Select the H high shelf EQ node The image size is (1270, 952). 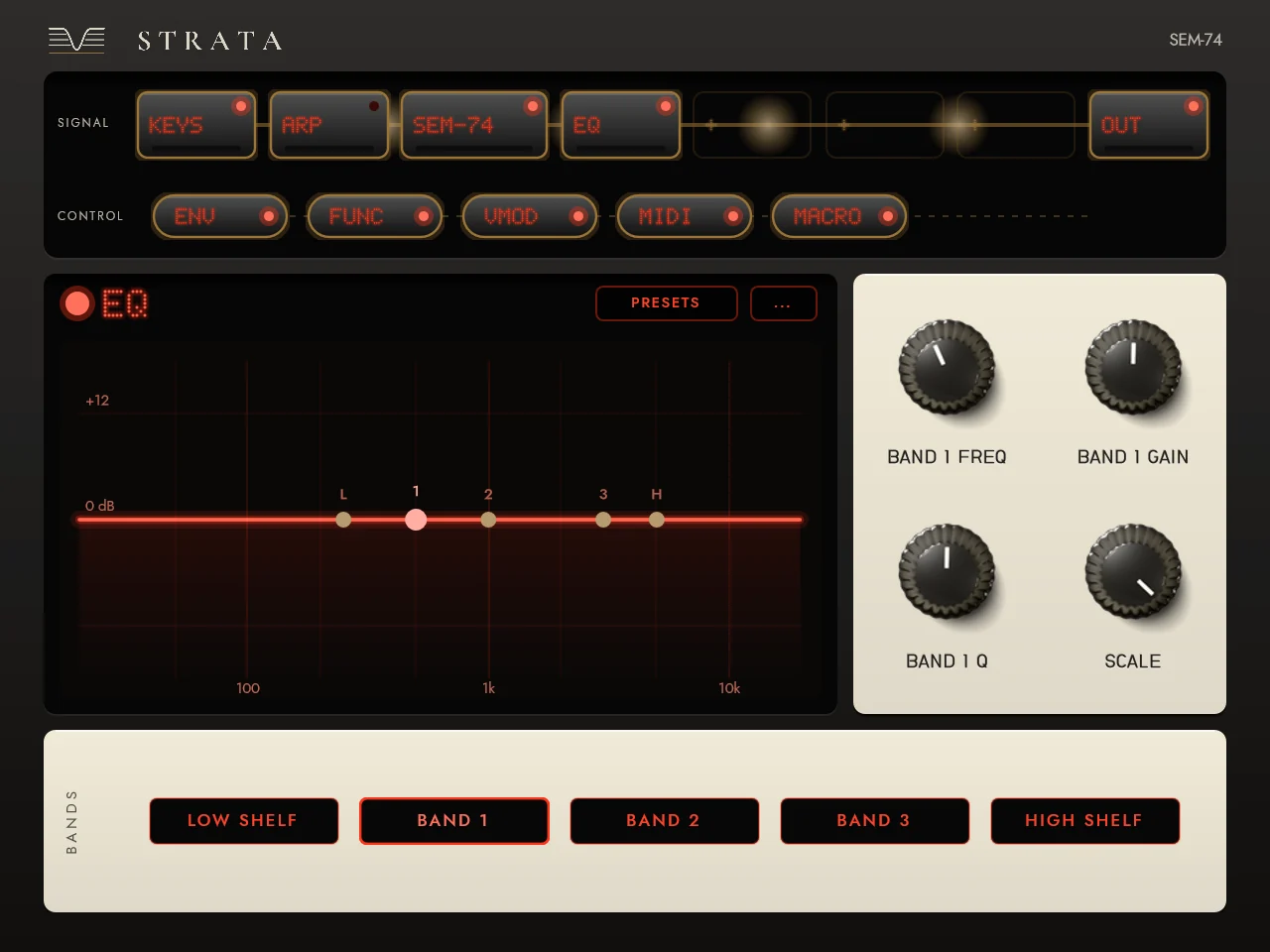(657, 520)
